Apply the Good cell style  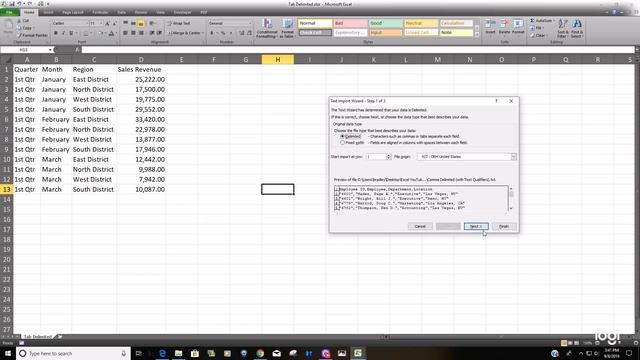385,23
